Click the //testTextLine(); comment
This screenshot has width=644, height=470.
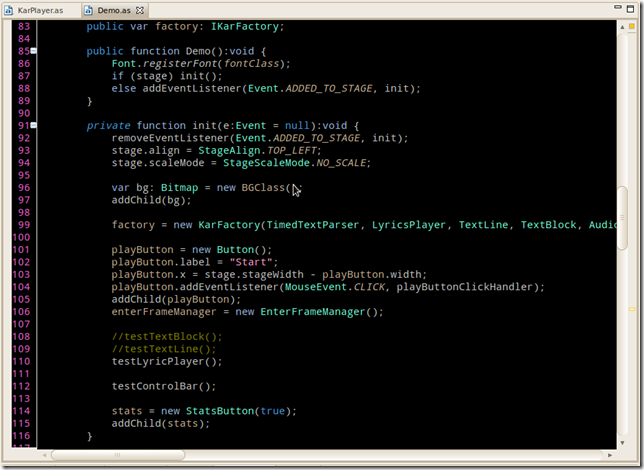pyautogui.click(x=163, y=349)
